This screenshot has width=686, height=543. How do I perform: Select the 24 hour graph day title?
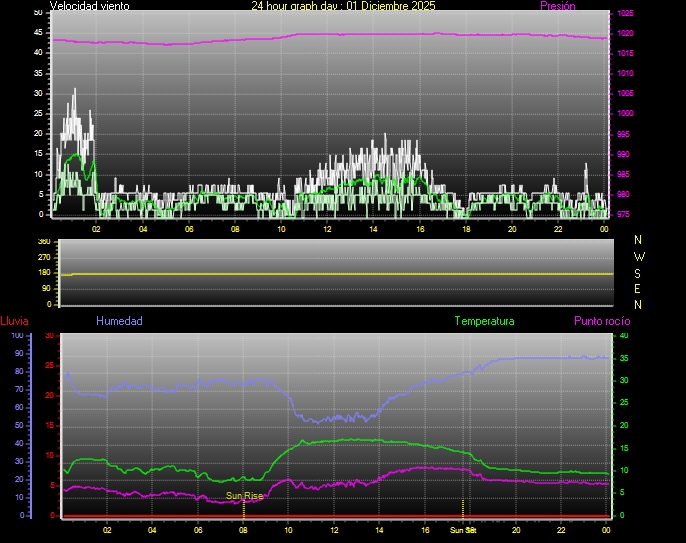(x=343, y=6)
